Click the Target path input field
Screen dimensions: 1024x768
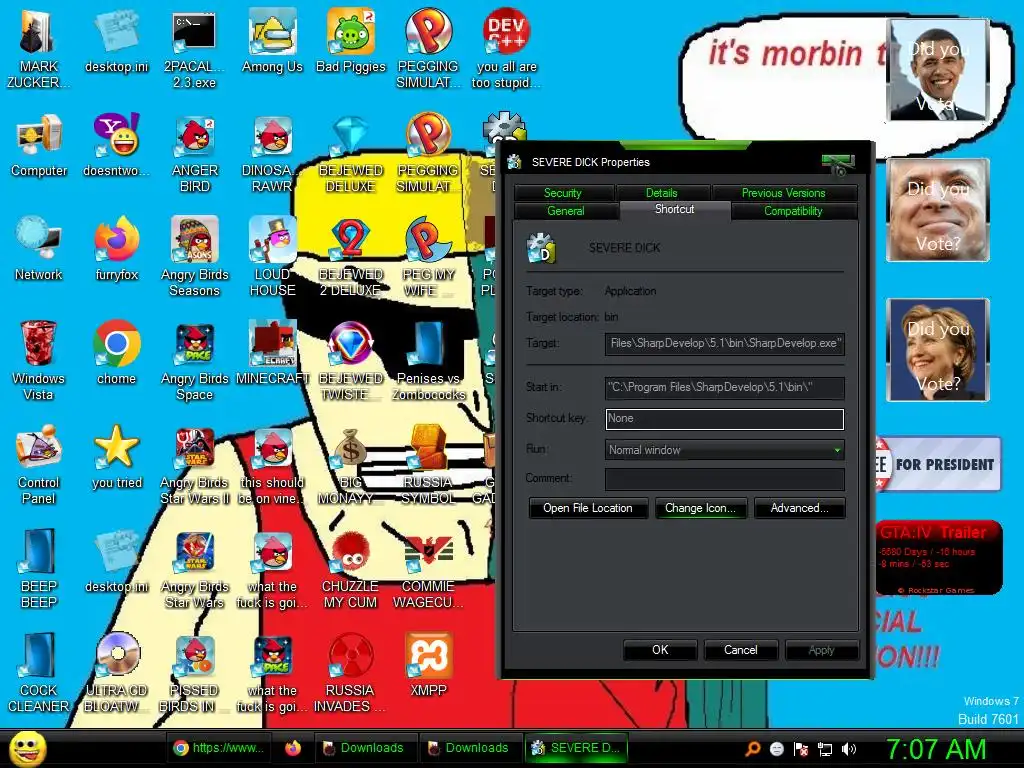pyautogui.click(x=724, y=344)
